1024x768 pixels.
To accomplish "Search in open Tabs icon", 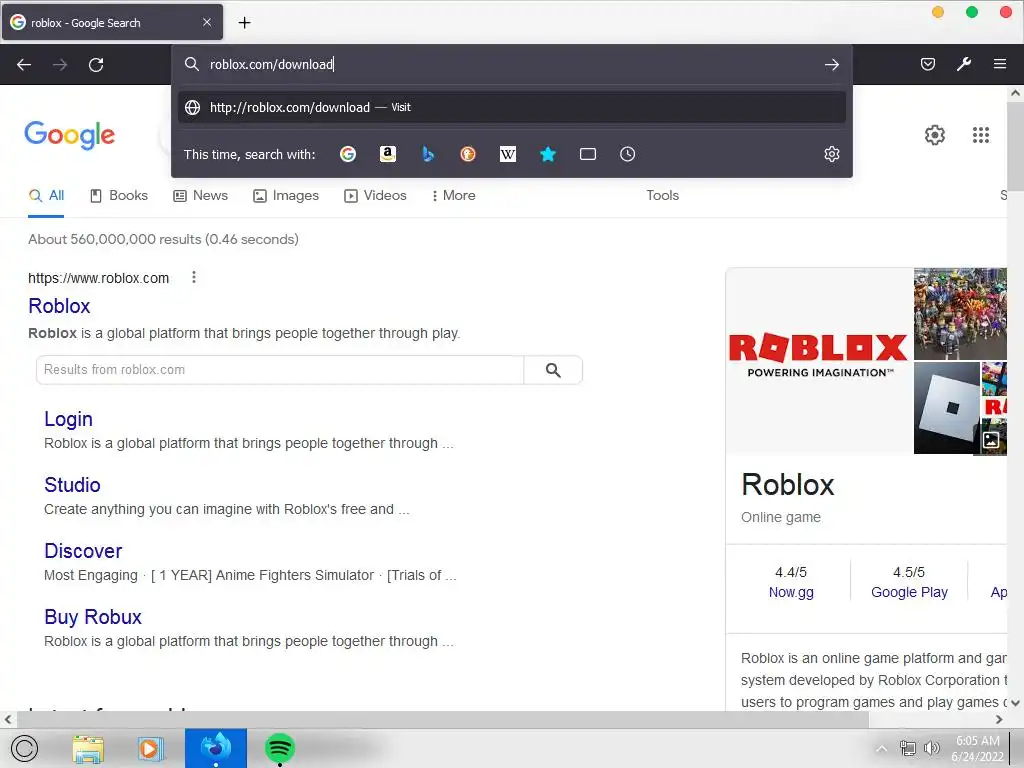I will point(588,154).
